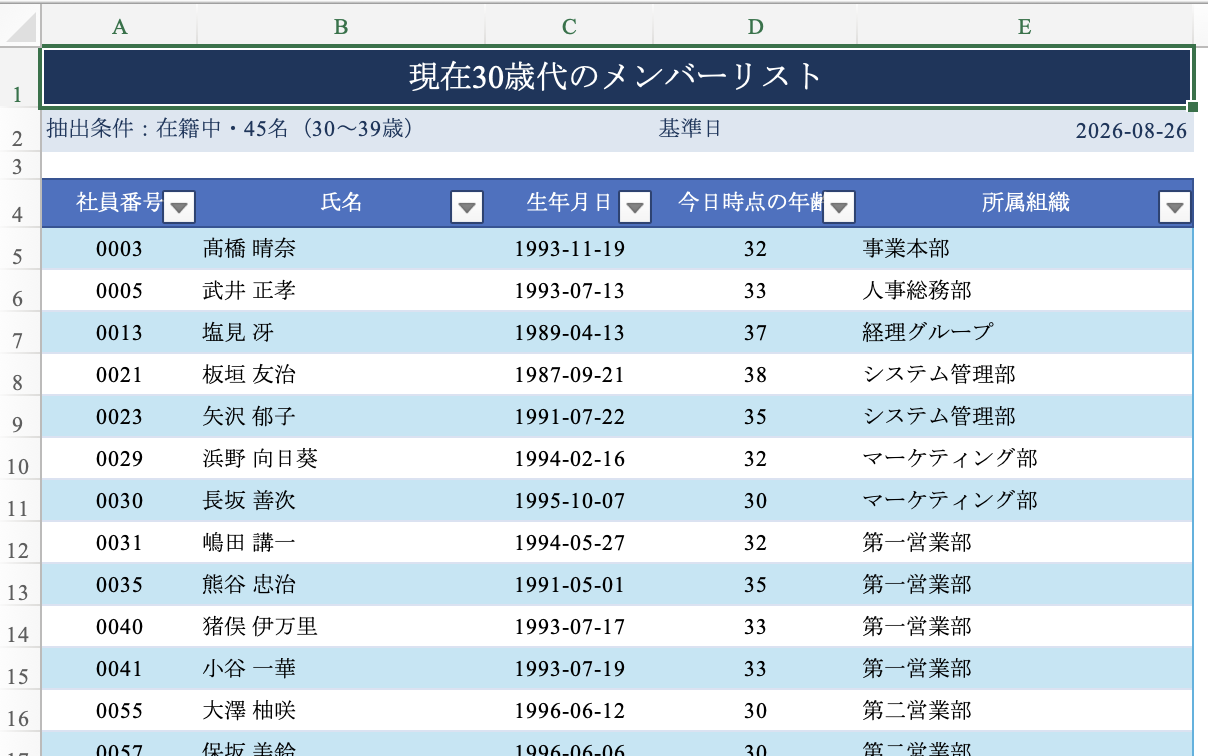Open the 氏名 column filter dropdown
This screenshot has width=1208, height=756.
pos(468,207)
